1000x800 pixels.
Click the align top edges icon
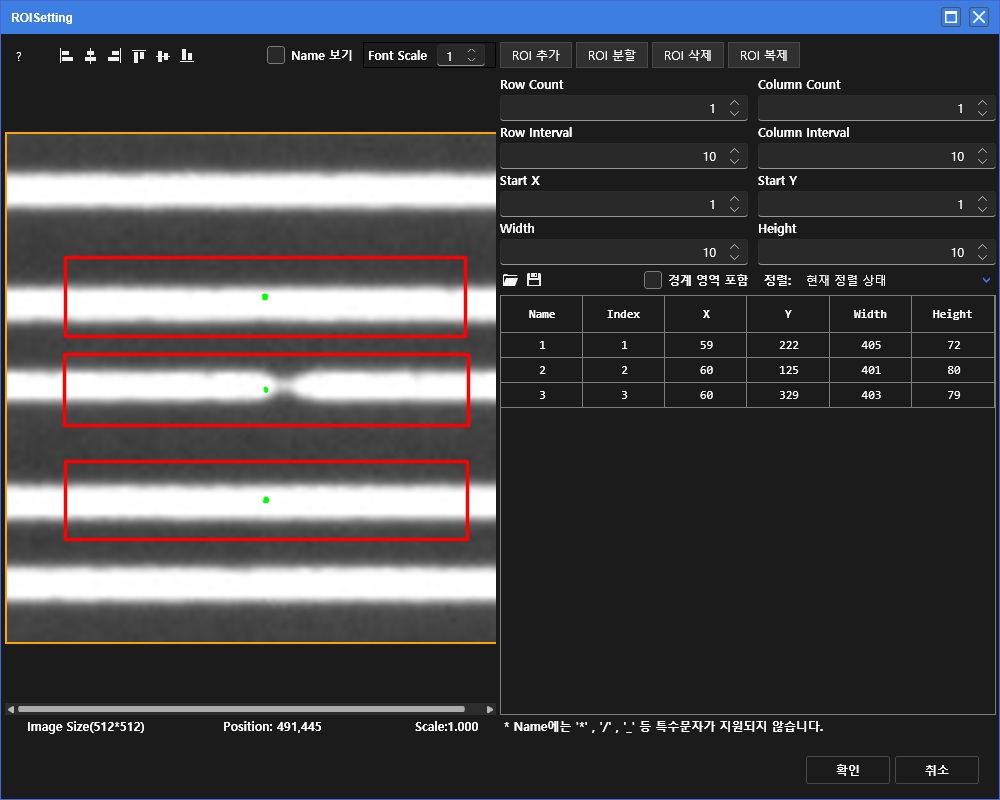(138, 56)
